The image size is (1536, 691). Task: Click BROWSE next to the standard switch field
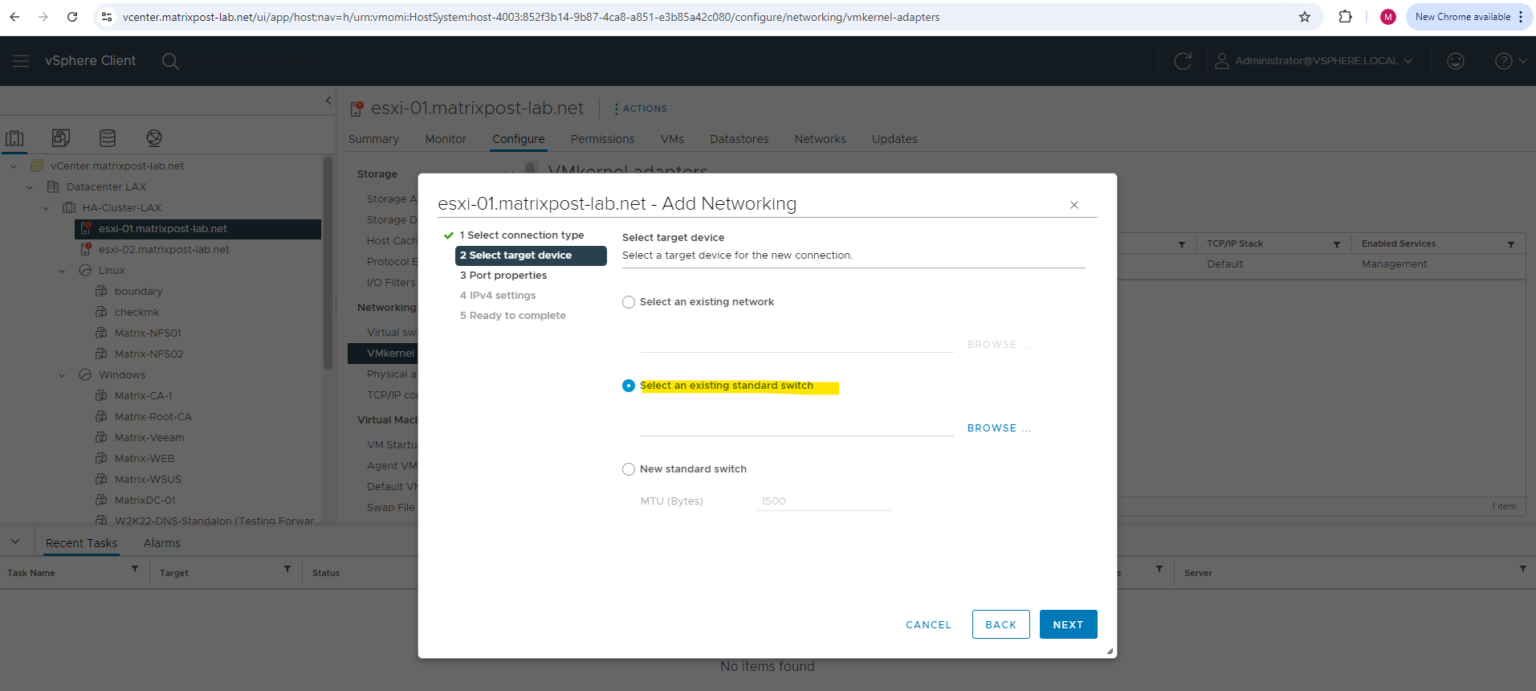point(998,427)
